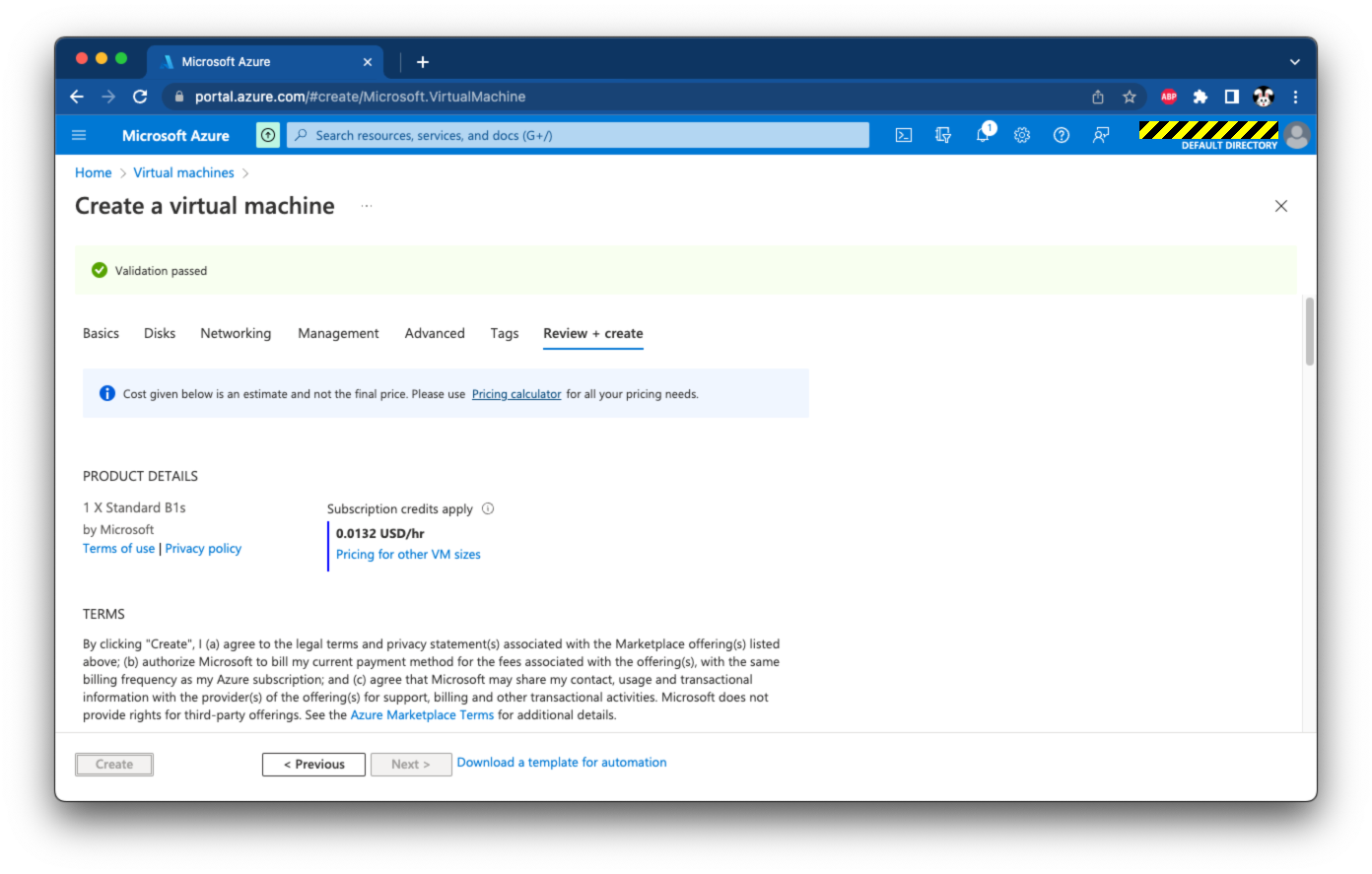Viewport: 1372px width, 874px height.
Task: Open the Help question mark icon
Action: point(1062,136)
